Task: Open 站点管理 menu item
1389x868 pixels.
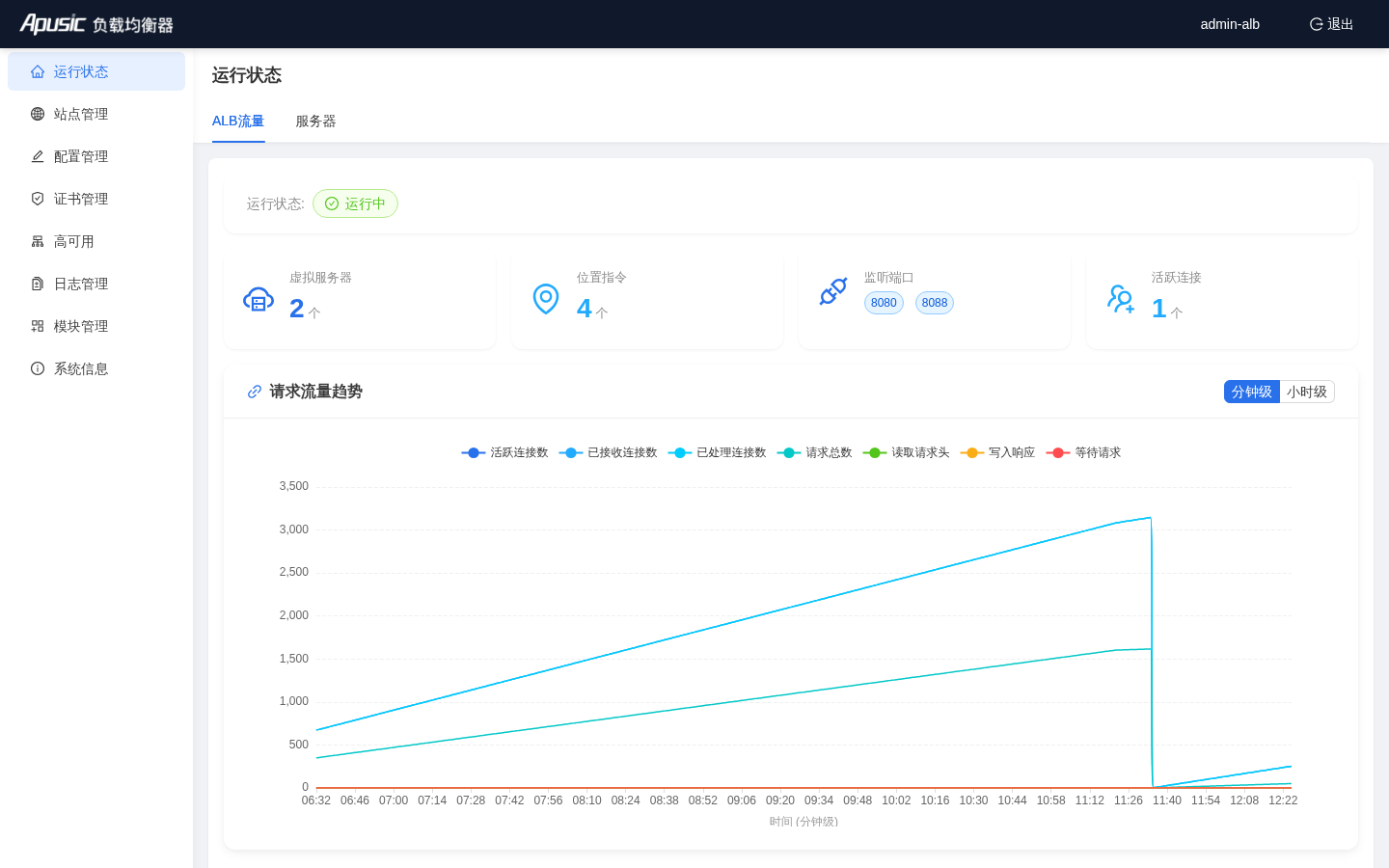Action: (x=96, y=114)
